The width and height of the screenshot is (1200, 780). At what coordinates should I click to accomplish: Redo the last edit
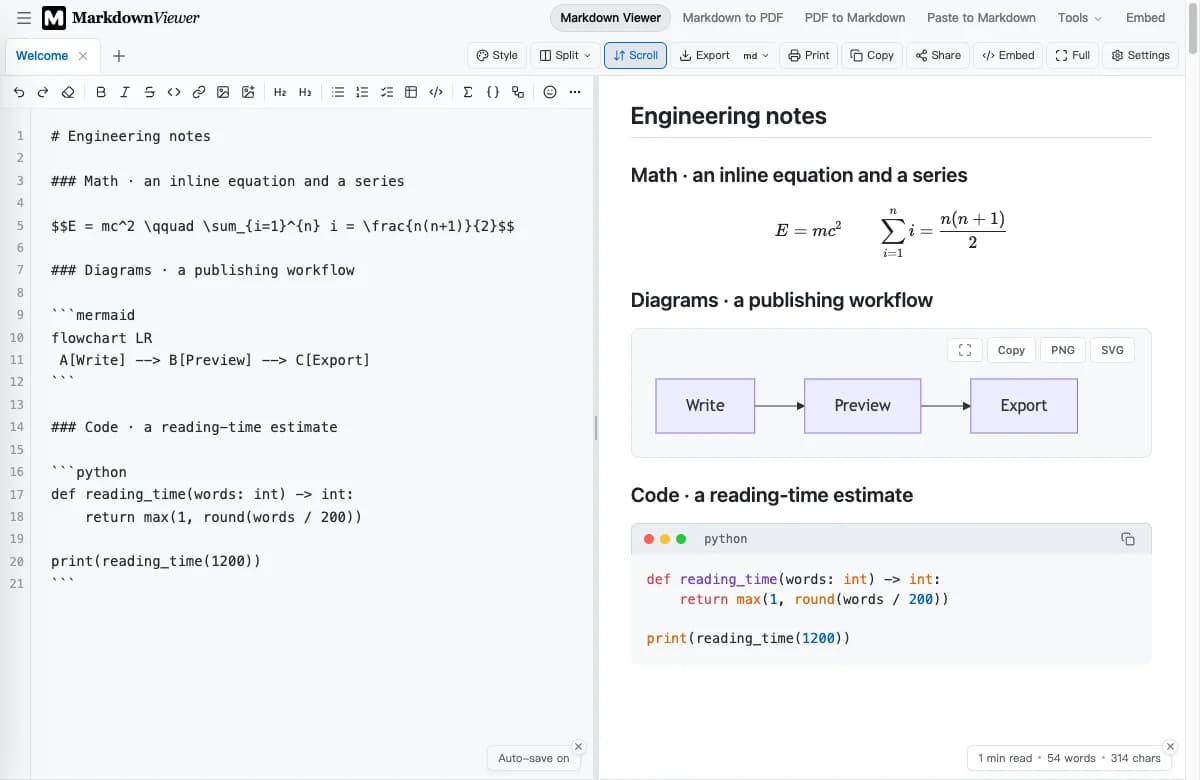43,92
